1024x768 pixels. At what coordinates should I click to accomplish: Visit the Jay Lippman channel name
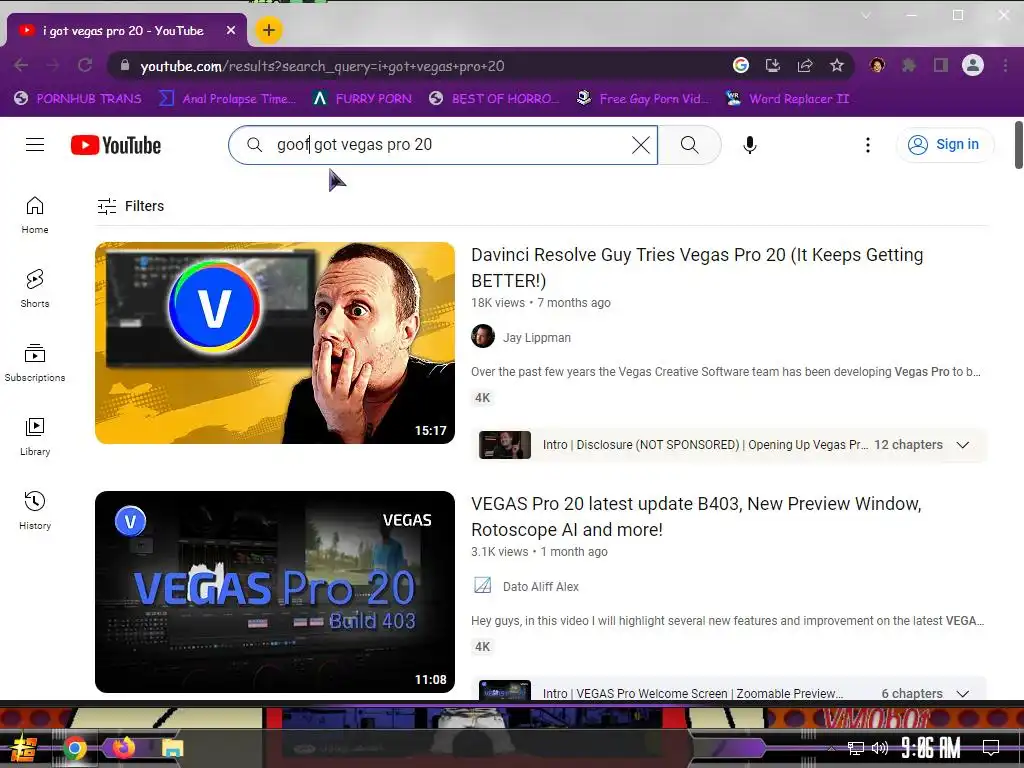(537, 338)
